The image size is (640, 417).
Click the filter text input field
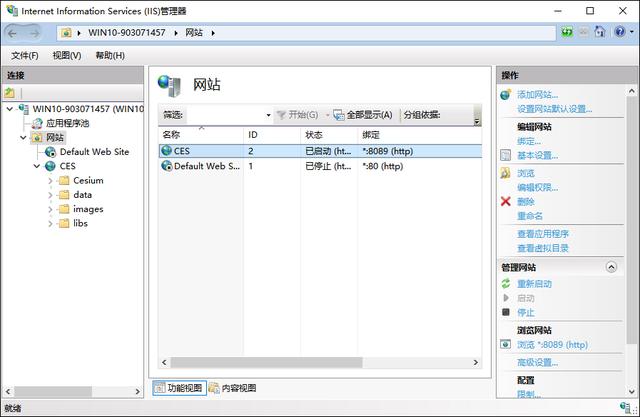coord(225,115)
